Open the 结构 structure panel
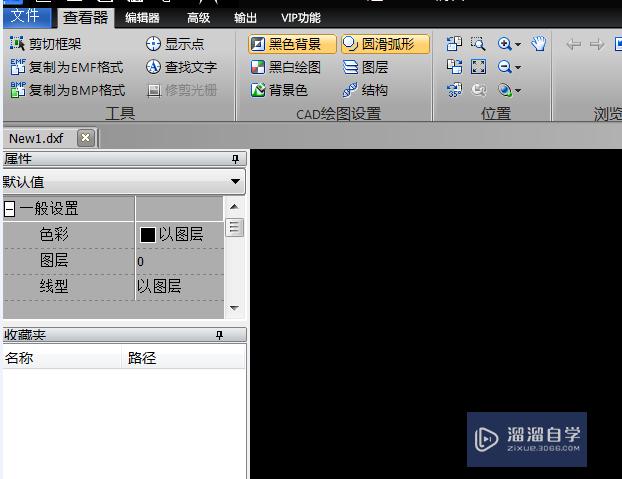This screenshot has width=622, height=479. coord(365,90)
